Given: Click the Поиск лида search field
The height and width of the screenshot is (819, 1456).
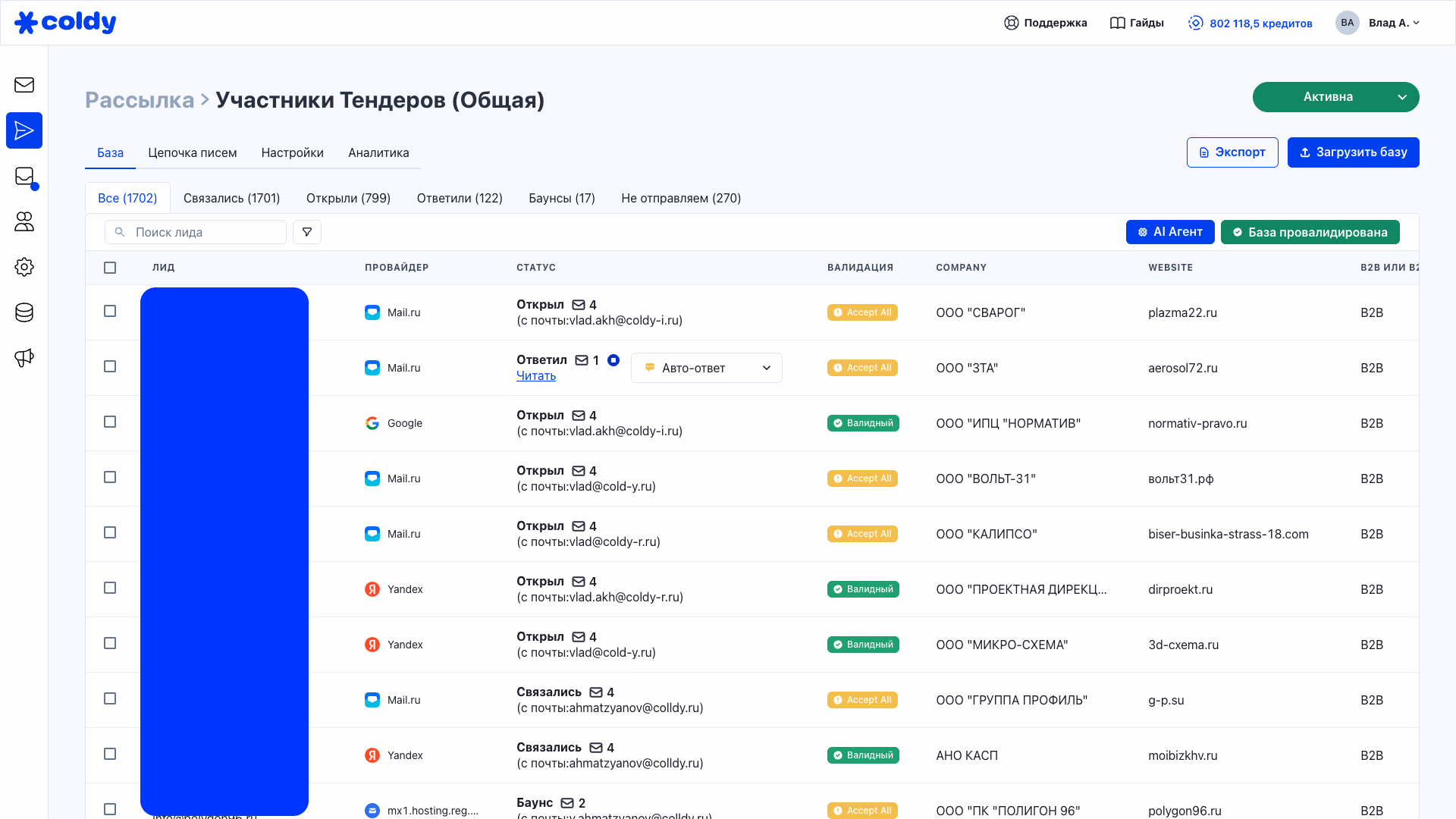Looking at the screenshot, I should pos(205,232).
